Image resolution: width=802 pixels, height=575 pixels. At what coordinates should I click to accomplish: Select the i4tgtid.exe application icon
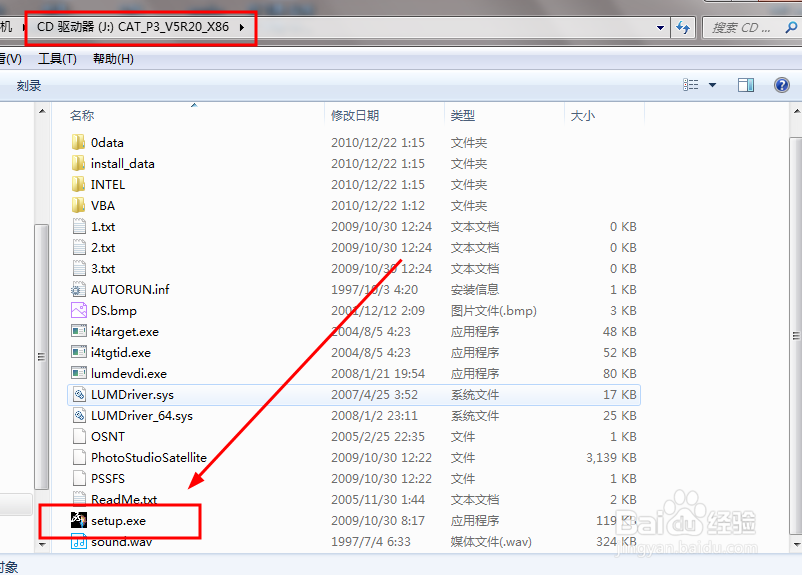[79, 352]
